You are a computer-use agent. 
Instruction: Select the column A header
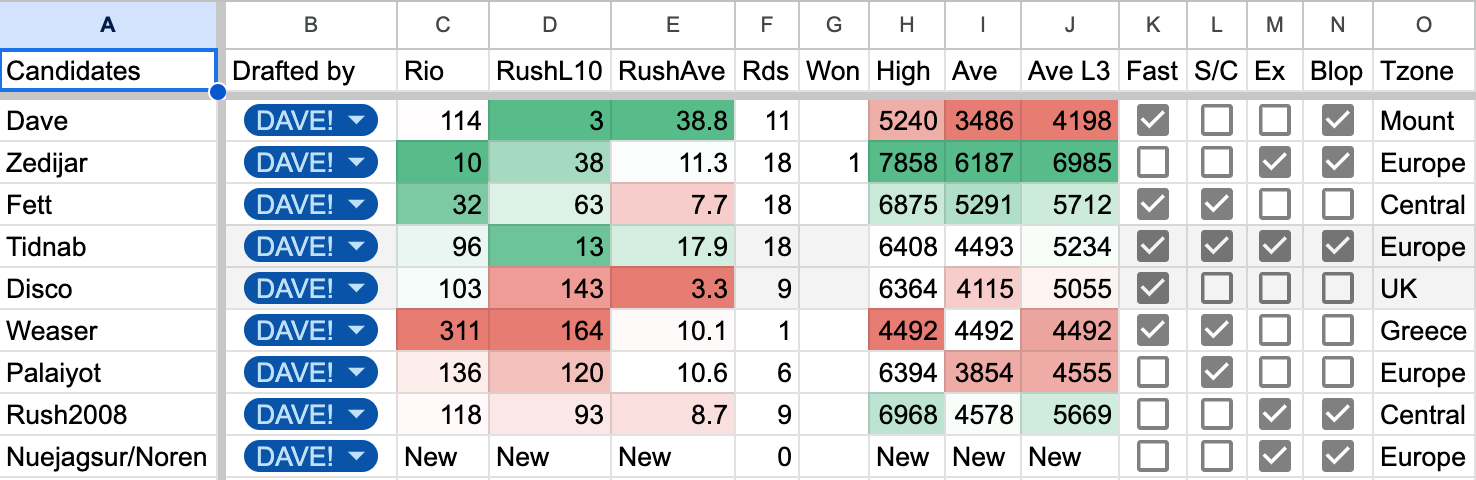(x=108, y=25)
